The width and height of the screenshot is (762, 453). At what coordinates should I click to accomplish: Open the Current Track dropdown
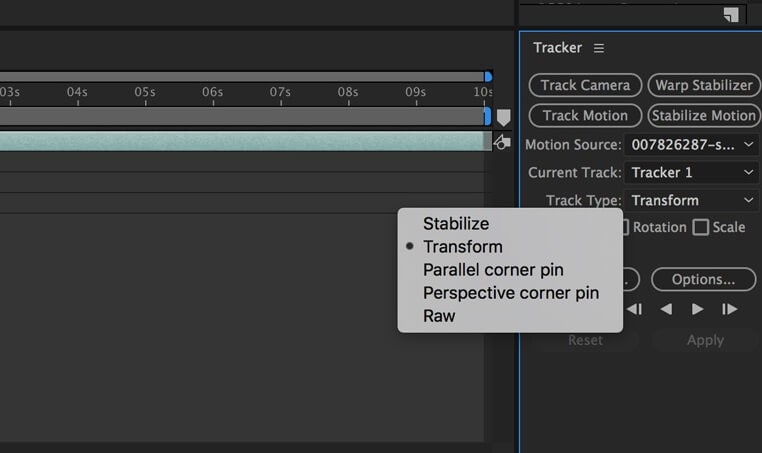pyautogui.click(x=691, y=172)
